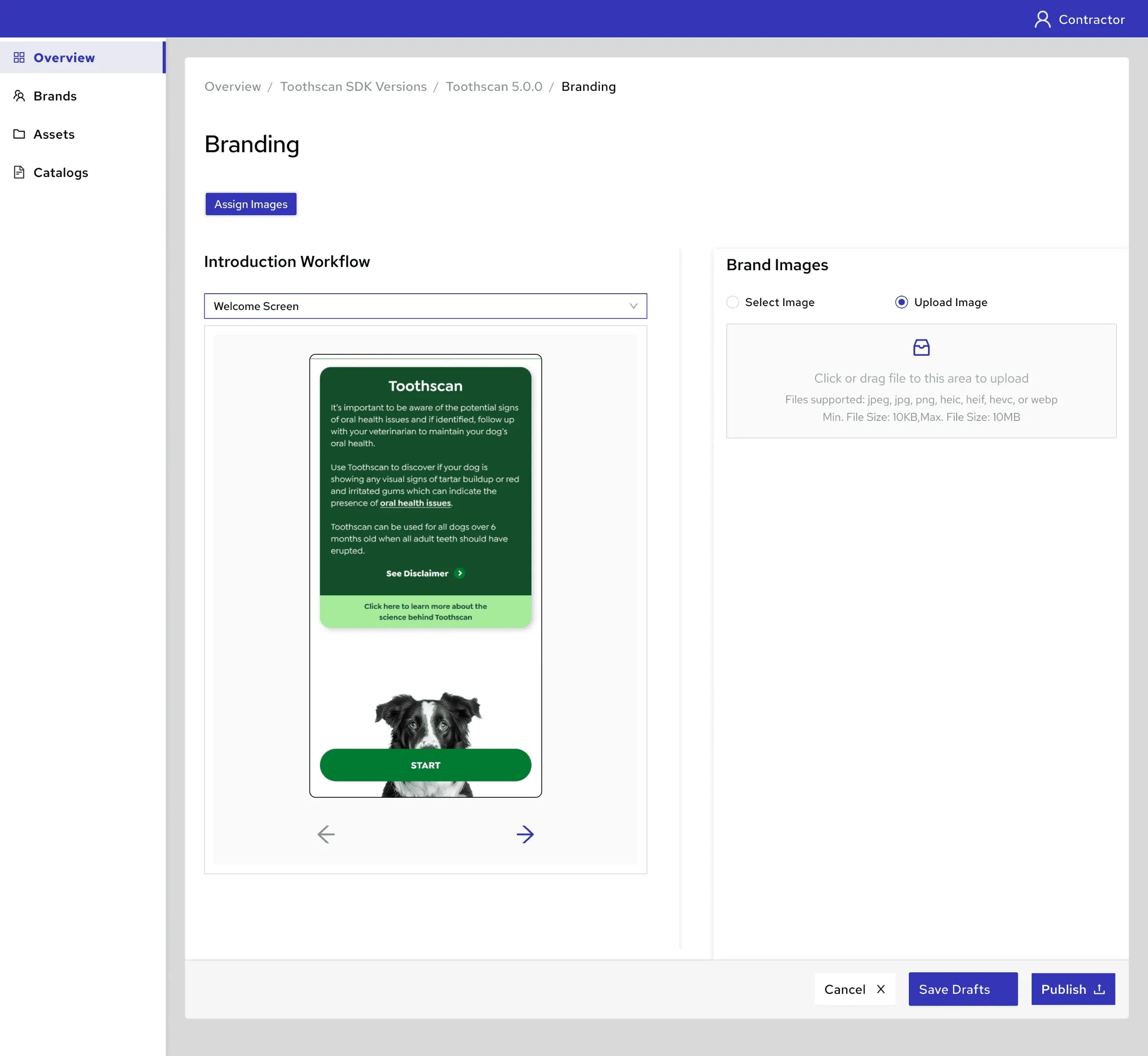
Task: Click the upload icon on the Publish button
Action: coord(1099,989)
